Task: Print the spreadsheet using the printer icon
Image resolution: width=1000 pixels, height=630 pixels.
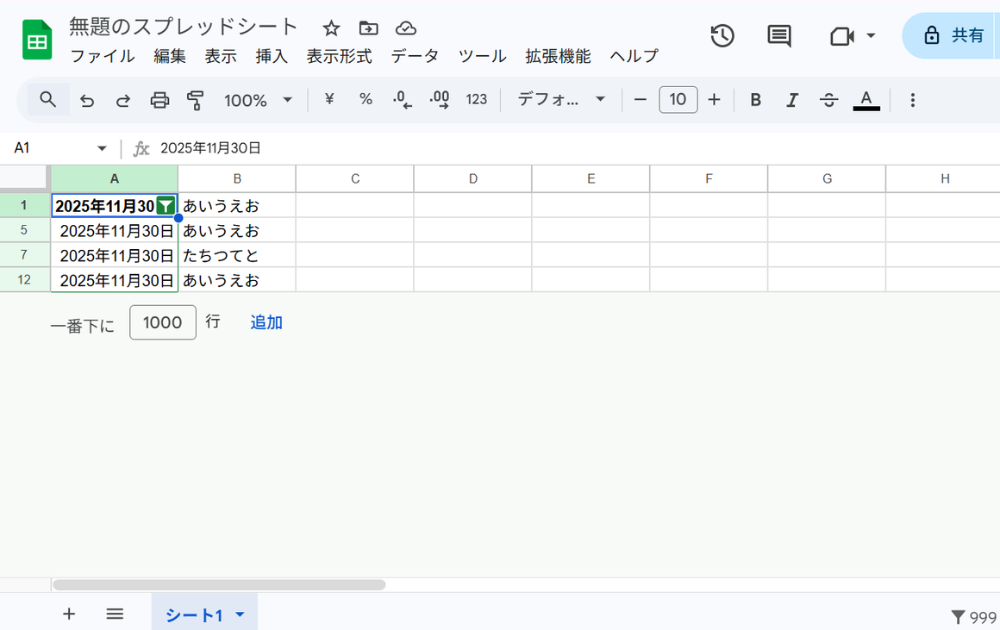Action: pos(160,100)
